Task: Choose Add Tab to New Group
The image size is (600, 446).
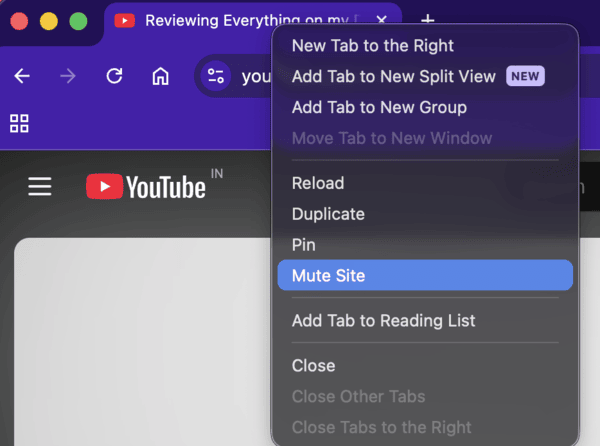Action: (x=379, y=107)
